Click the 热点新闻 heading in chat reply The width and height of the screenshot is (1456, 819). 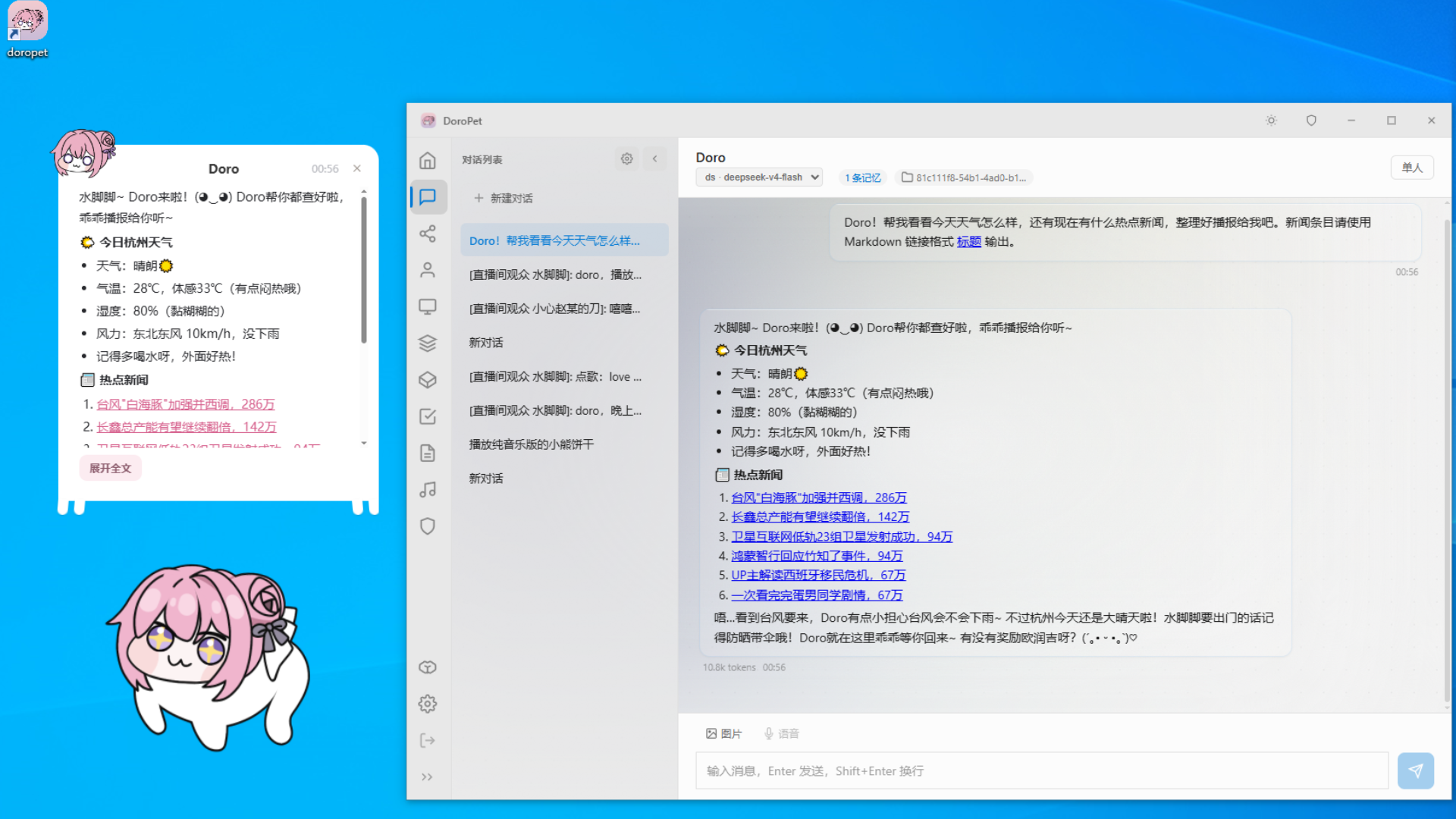tap(748, 475)
